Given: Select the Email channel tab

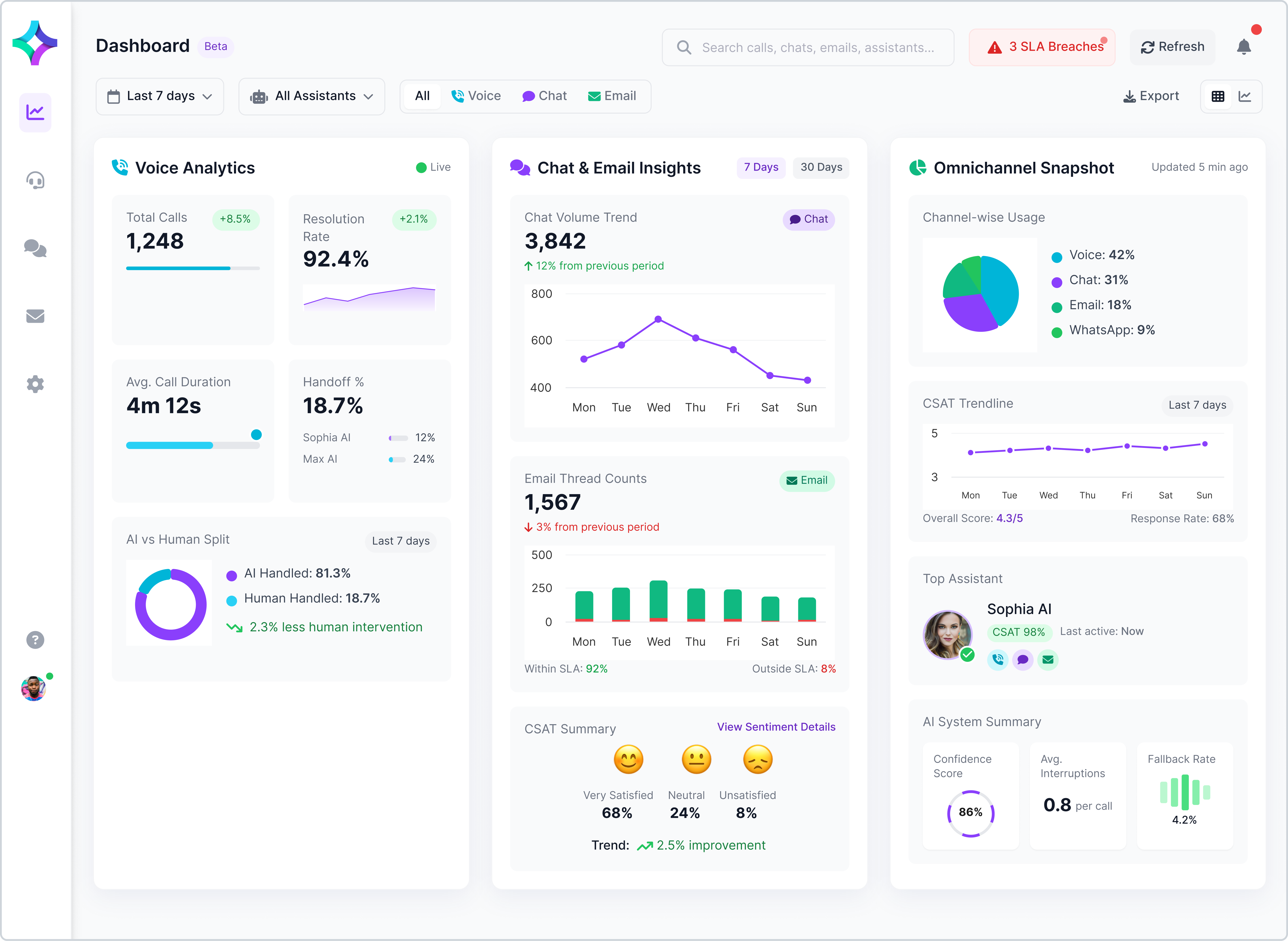Looking at the screenshot, I should tap(612, 96).
